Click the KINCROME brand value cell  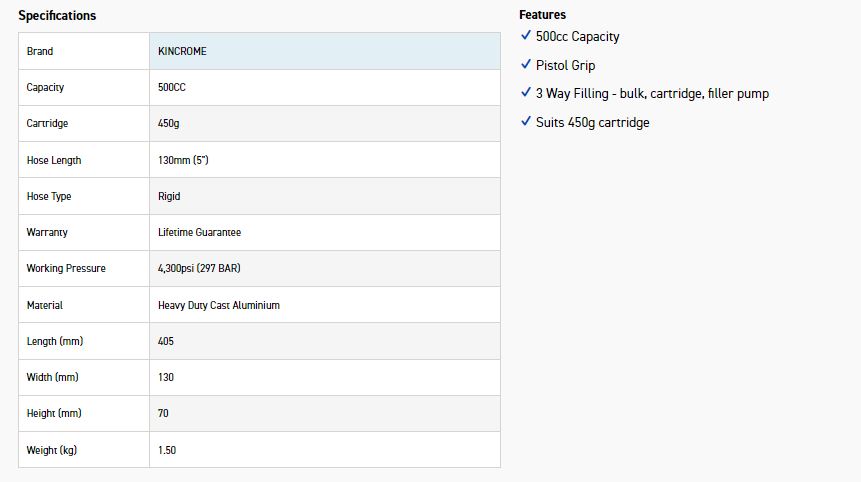coord(182,51)
